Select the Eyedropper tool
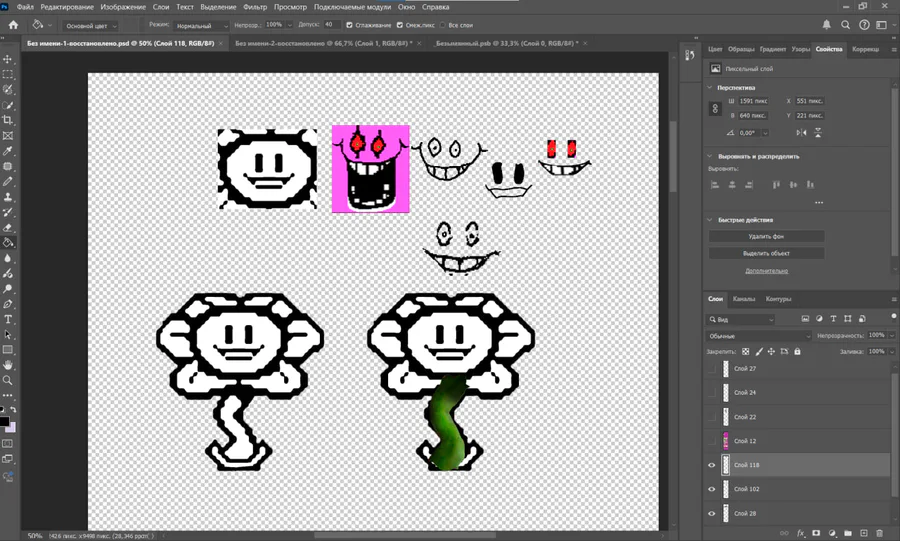 [x=7, y=151]
